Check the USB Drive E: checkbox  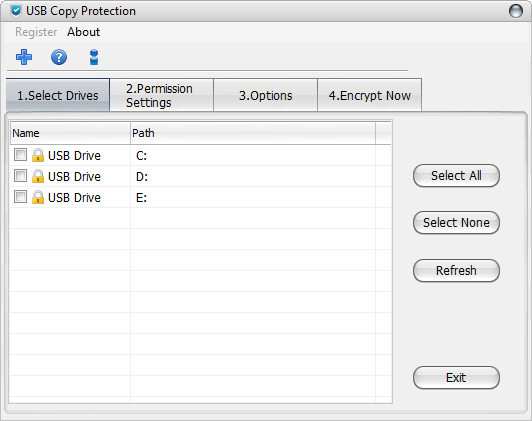[x=20, y=197]
